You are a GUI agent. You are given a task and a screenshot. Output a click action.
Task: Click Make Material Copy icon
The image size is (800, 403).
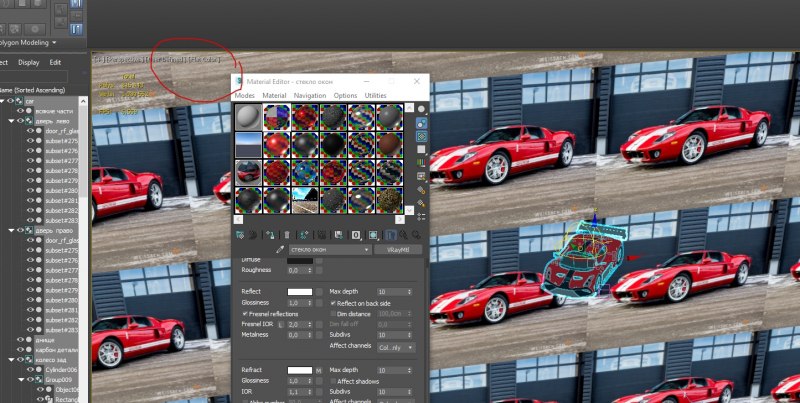(x=304, y=235)
